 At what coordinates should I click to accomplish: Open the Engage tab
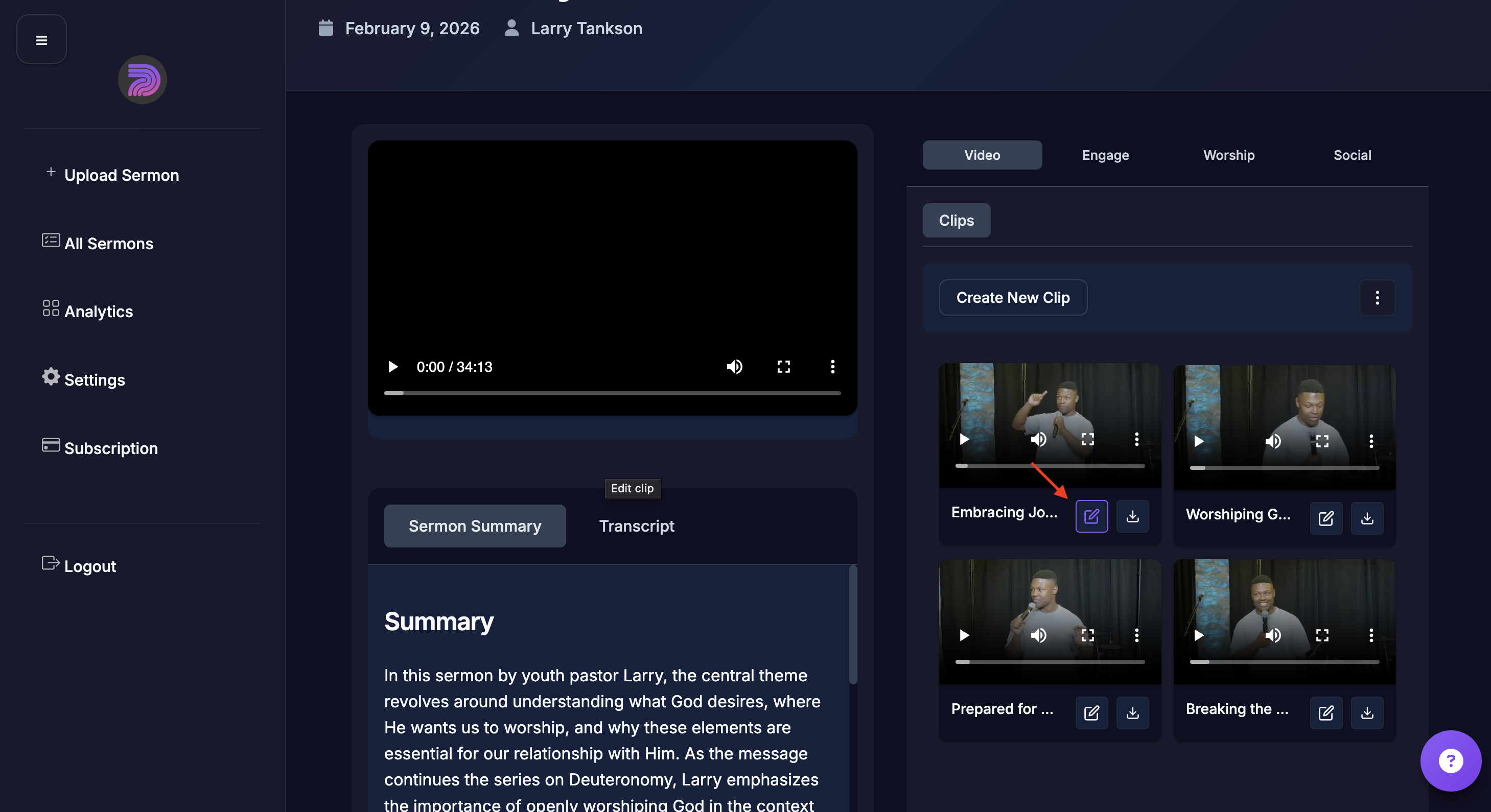point(1105,155)
